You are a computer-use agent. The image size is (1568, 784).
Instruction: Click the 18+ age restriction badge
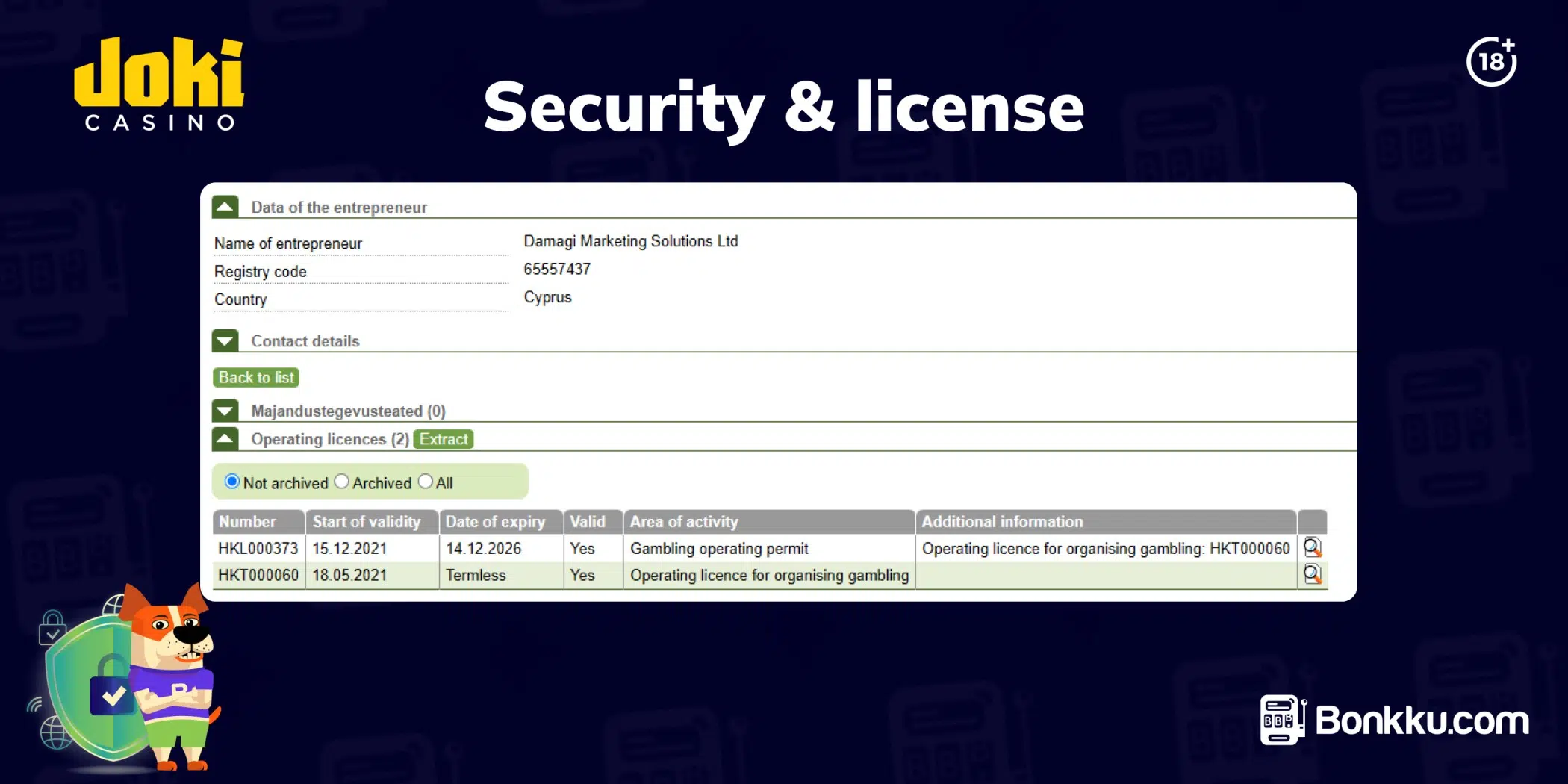tap(1491, 62)
